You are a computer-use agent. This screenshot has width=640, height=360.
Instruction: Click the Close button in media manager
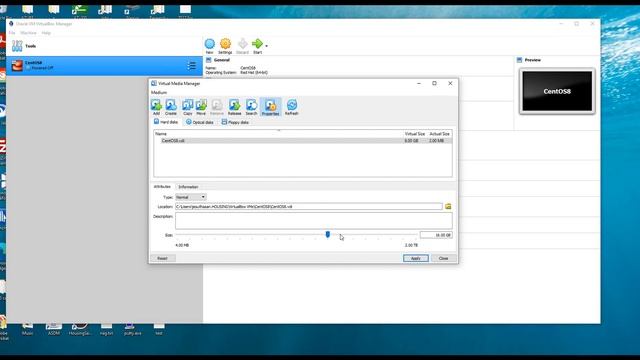[443, 258]
